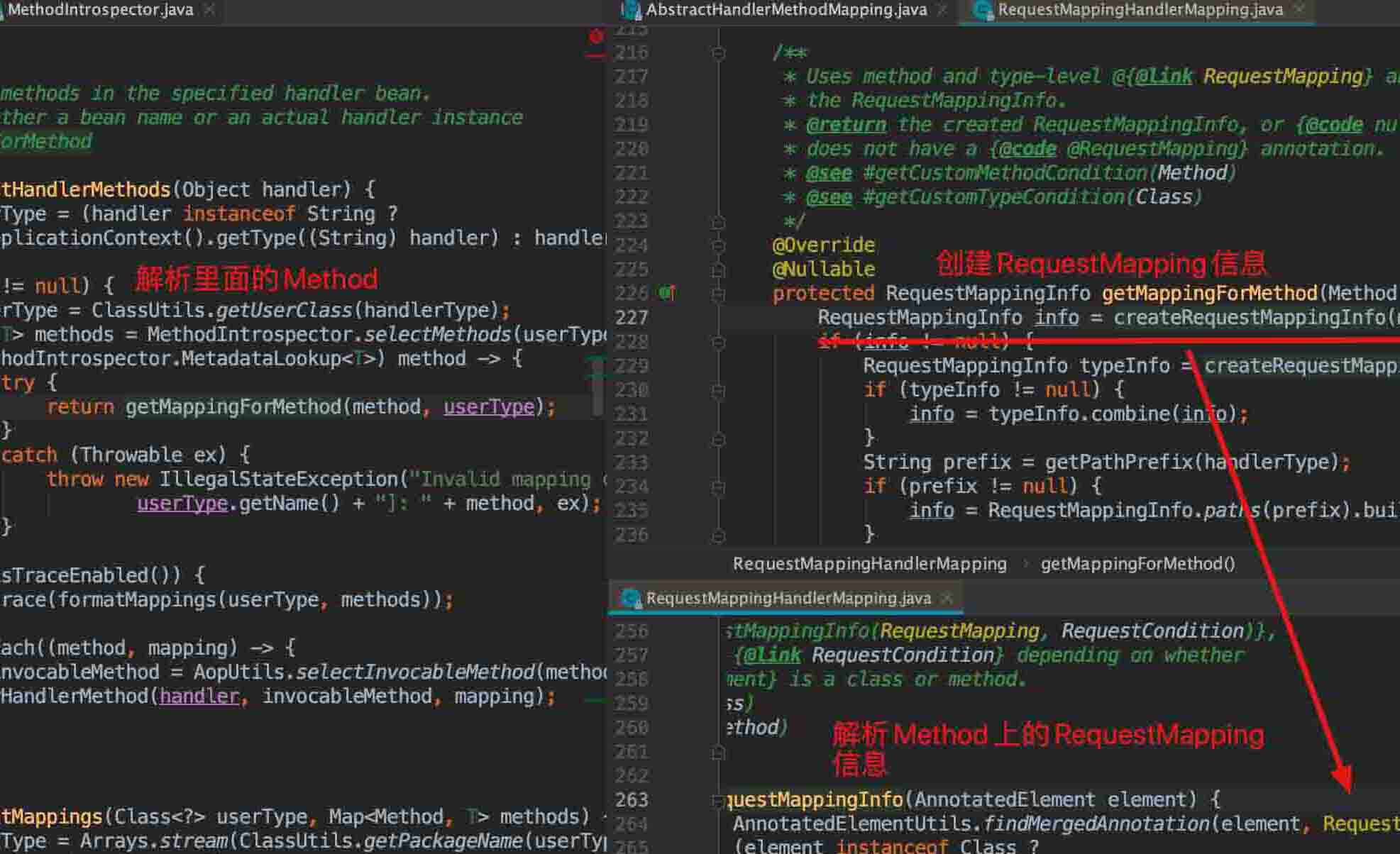Click IllegalStateException in throw statement
The image size is (1400, 854).
(279, 479)
